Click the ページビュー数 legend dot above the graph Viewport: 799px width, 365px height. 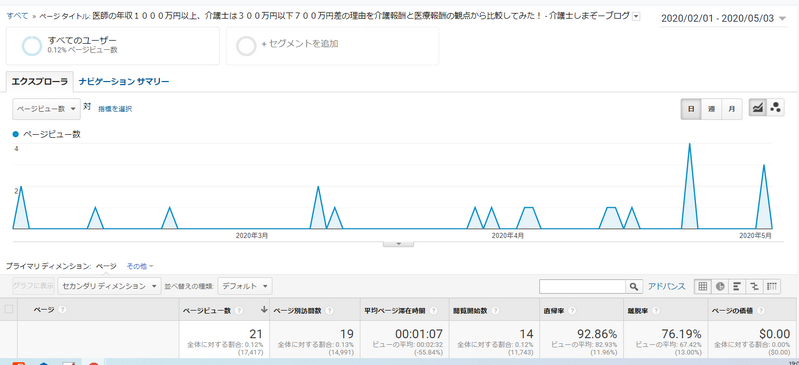click(x=15, y=135)
